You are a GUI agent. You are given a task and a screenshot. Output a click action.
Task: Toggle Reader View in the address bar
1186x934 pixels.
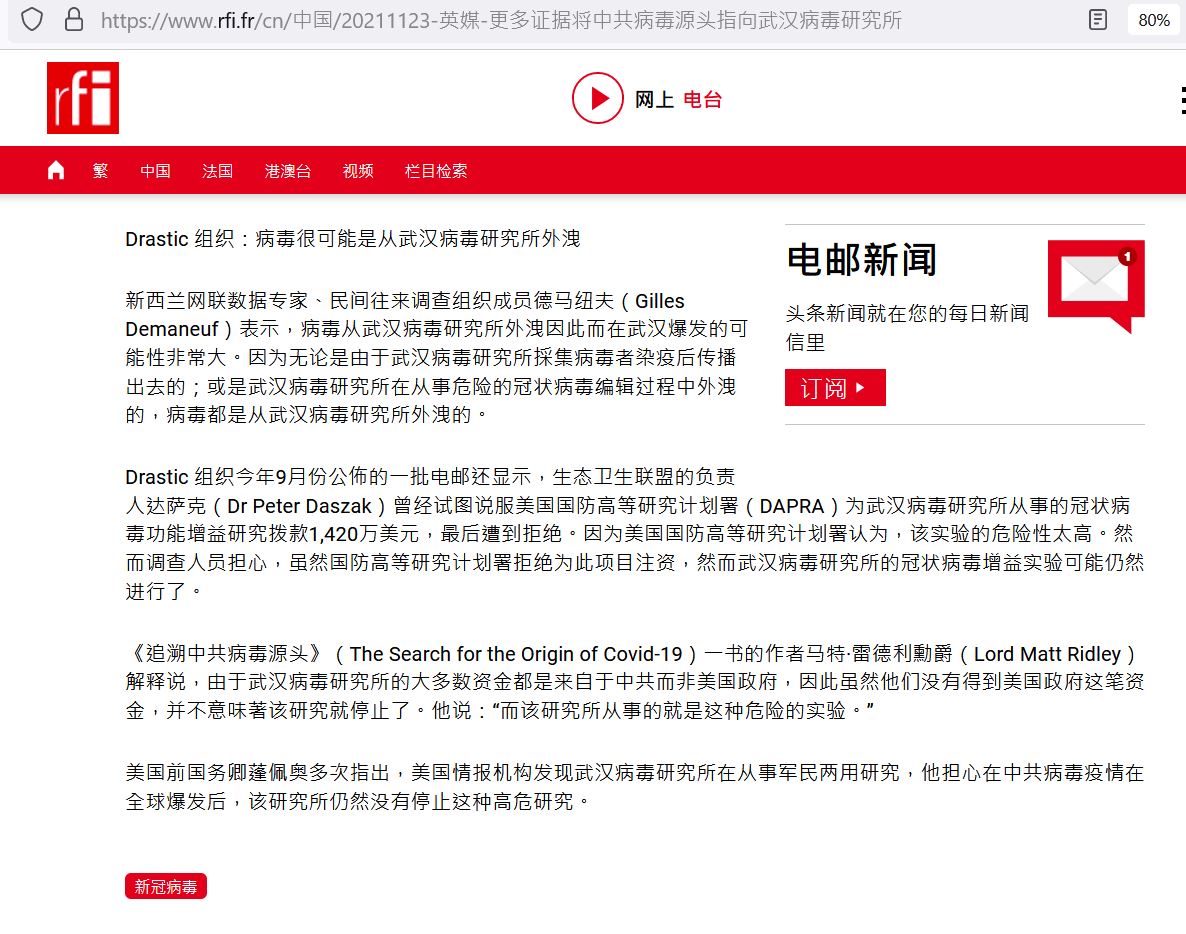tap(1098, 20)
